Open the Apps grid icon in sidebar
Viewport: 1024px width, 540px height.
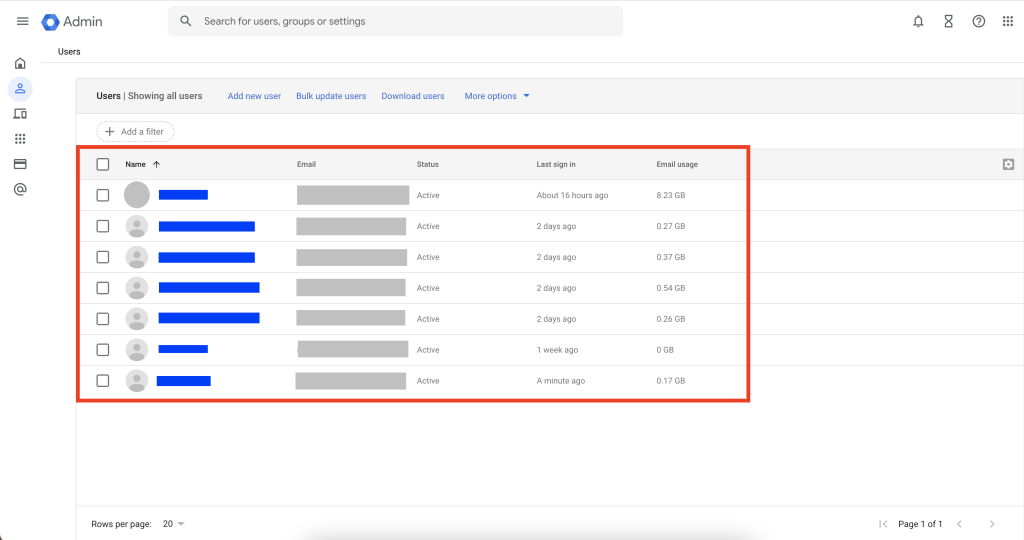tap(20, 139)
